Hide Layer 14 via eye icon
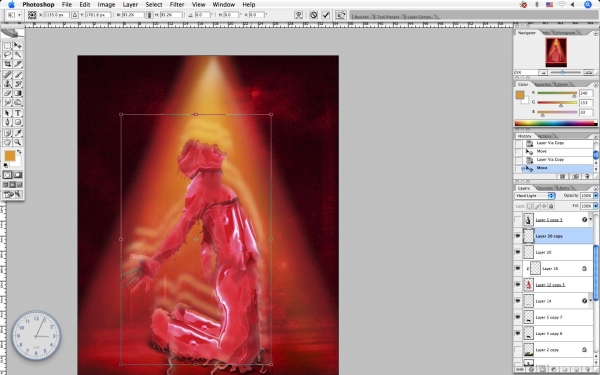This screenshot has height=375, width=600. pos(518,301)
